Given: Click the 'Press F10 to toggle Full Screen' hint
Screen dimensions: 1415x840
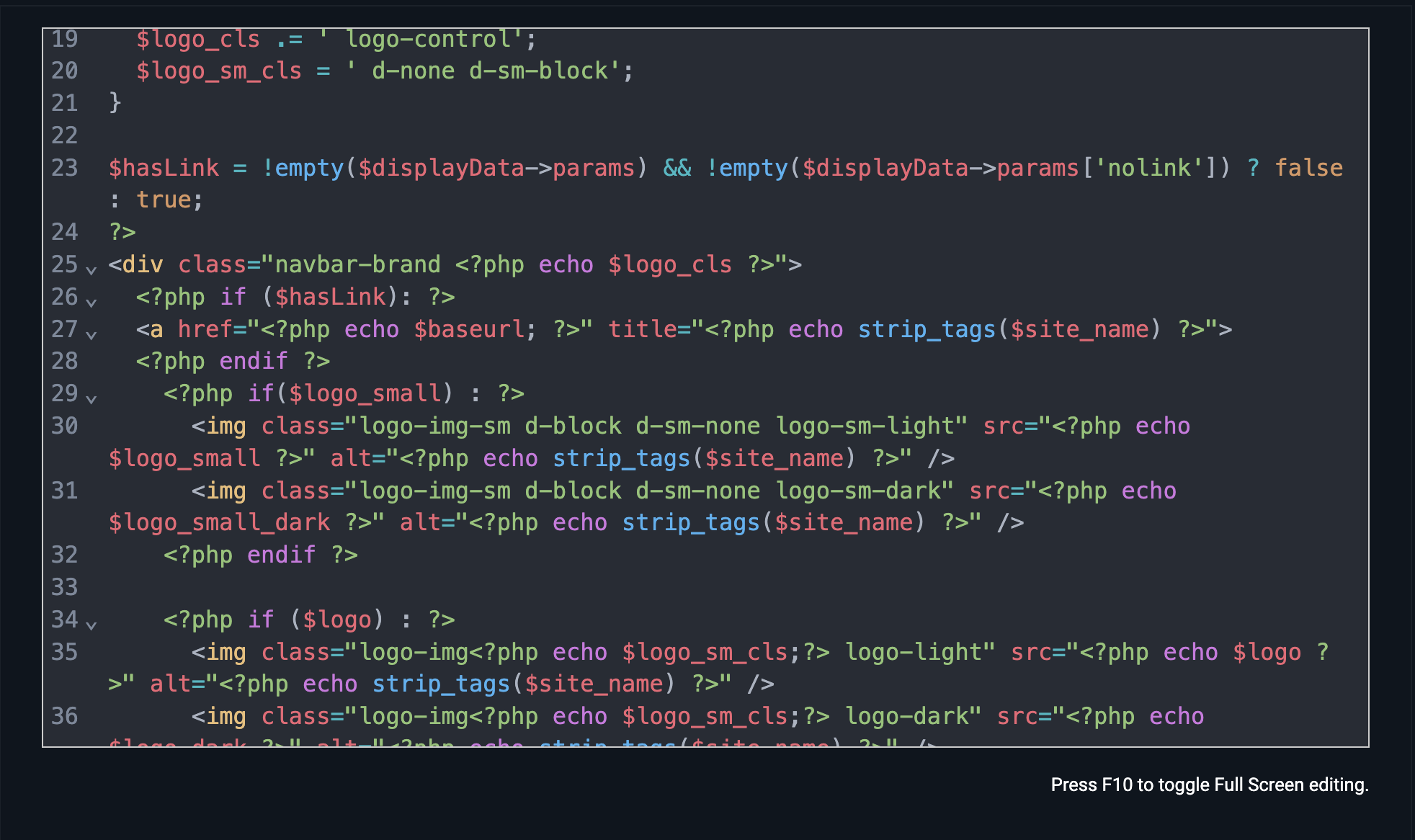Looking at the screenshot, I should 1209,785.
